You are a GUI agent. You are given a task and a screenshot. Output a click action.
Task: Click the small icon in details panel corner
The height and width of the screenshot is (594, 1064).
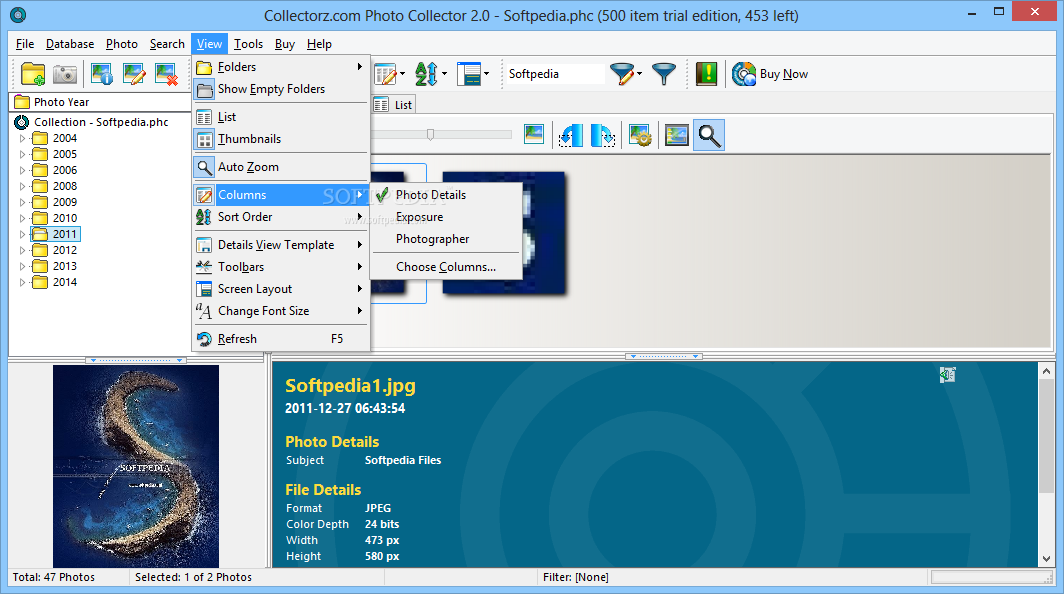tap(947, 375)
